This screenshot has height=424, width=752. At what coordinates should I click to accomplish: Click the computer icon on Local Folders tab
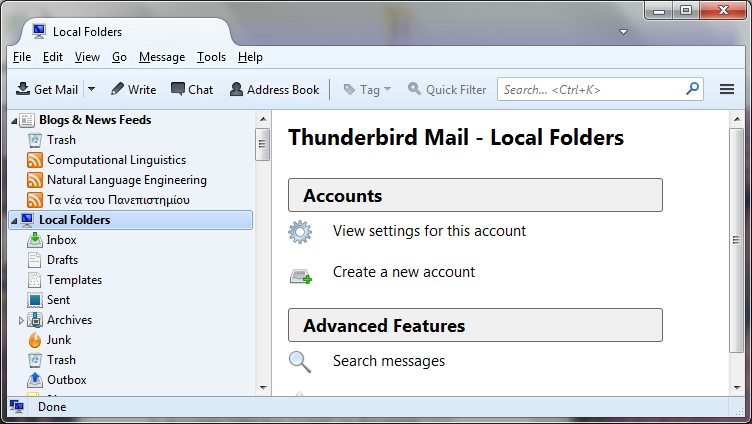pos(39,31)
